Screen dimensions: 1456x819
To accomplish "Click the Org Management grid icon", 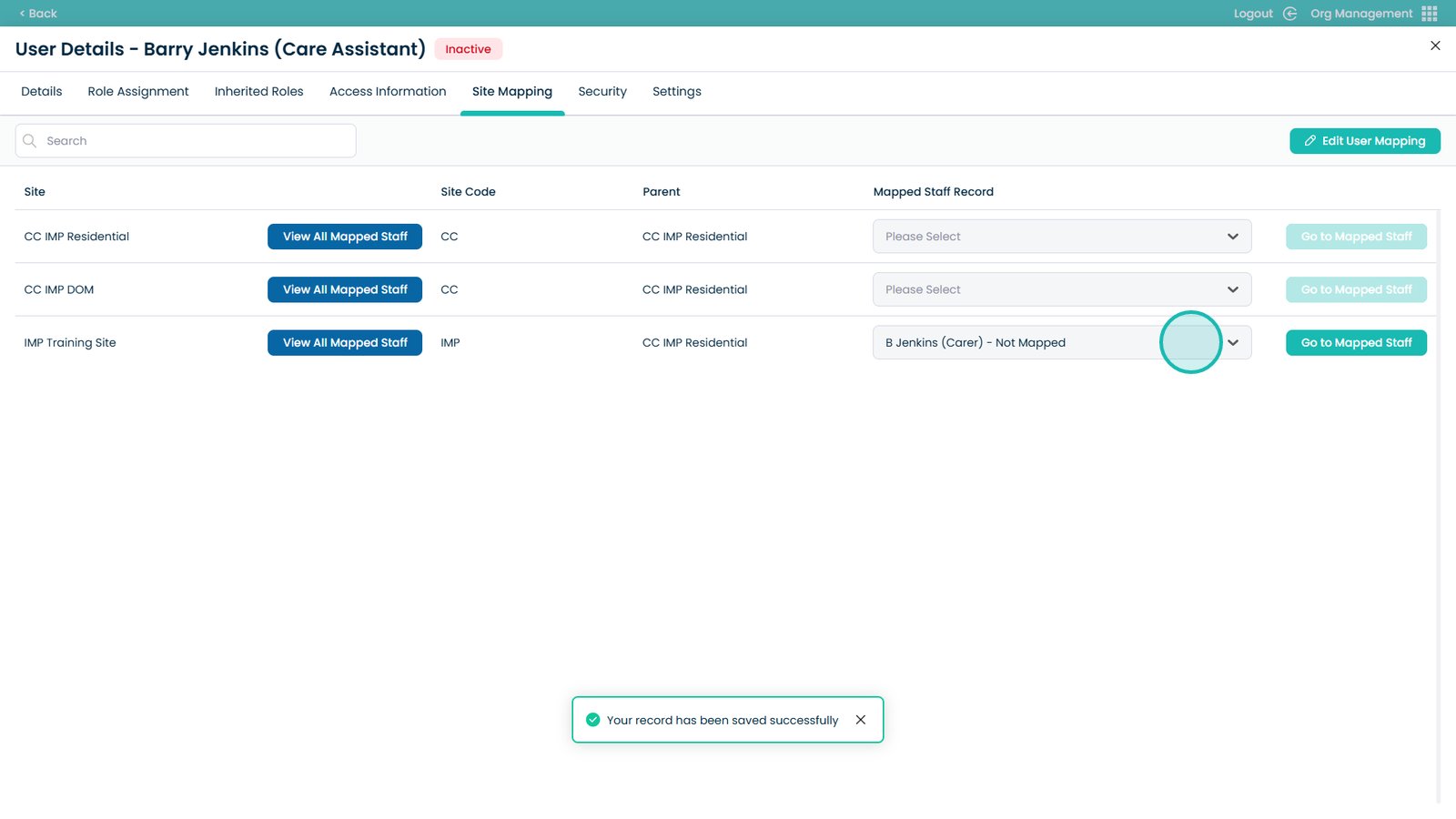I will (x=1429, y=14).
